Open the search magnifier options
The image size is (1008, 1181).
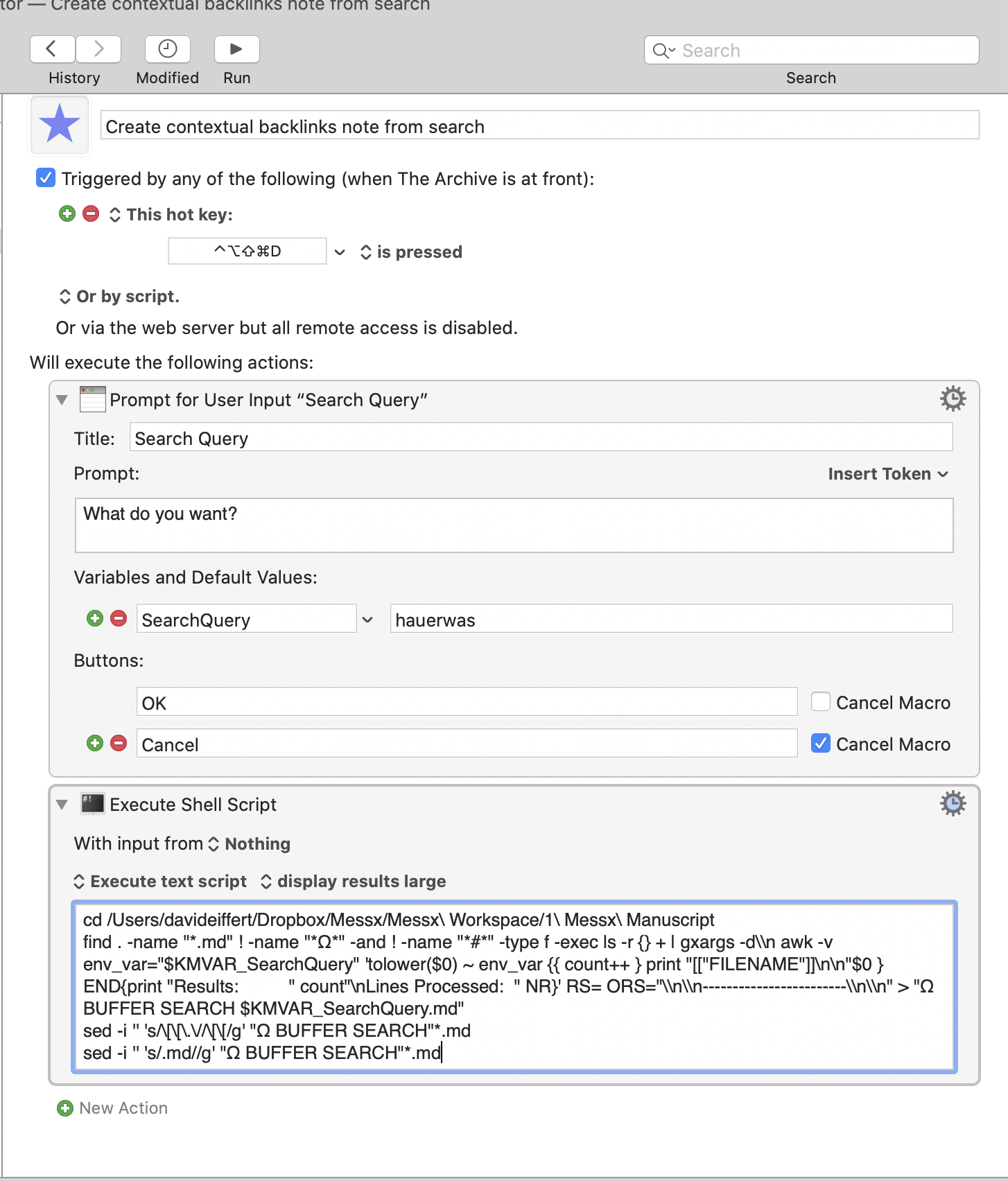(664, 51)
